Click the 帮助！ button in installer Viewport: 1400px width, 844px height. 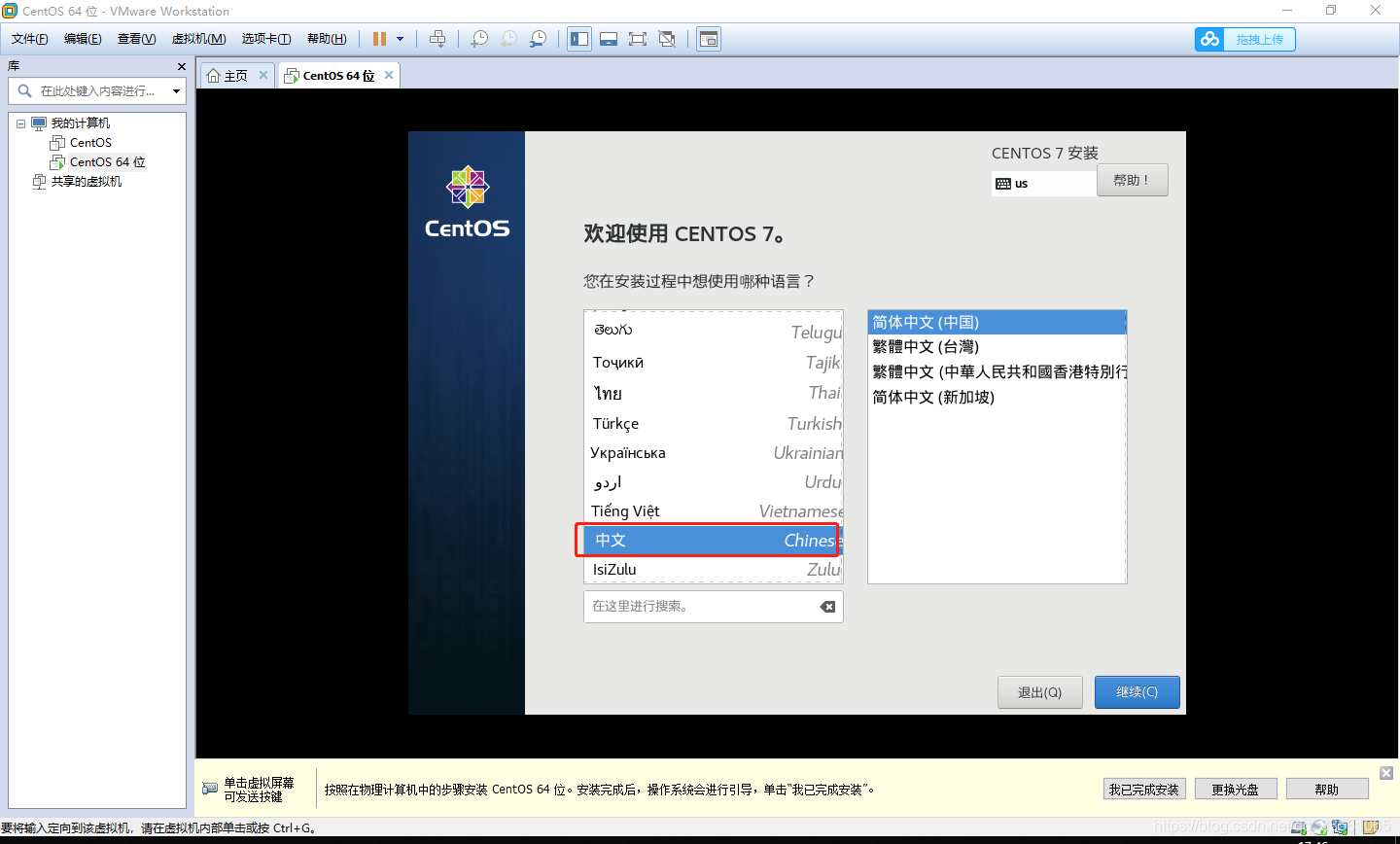1133,180
